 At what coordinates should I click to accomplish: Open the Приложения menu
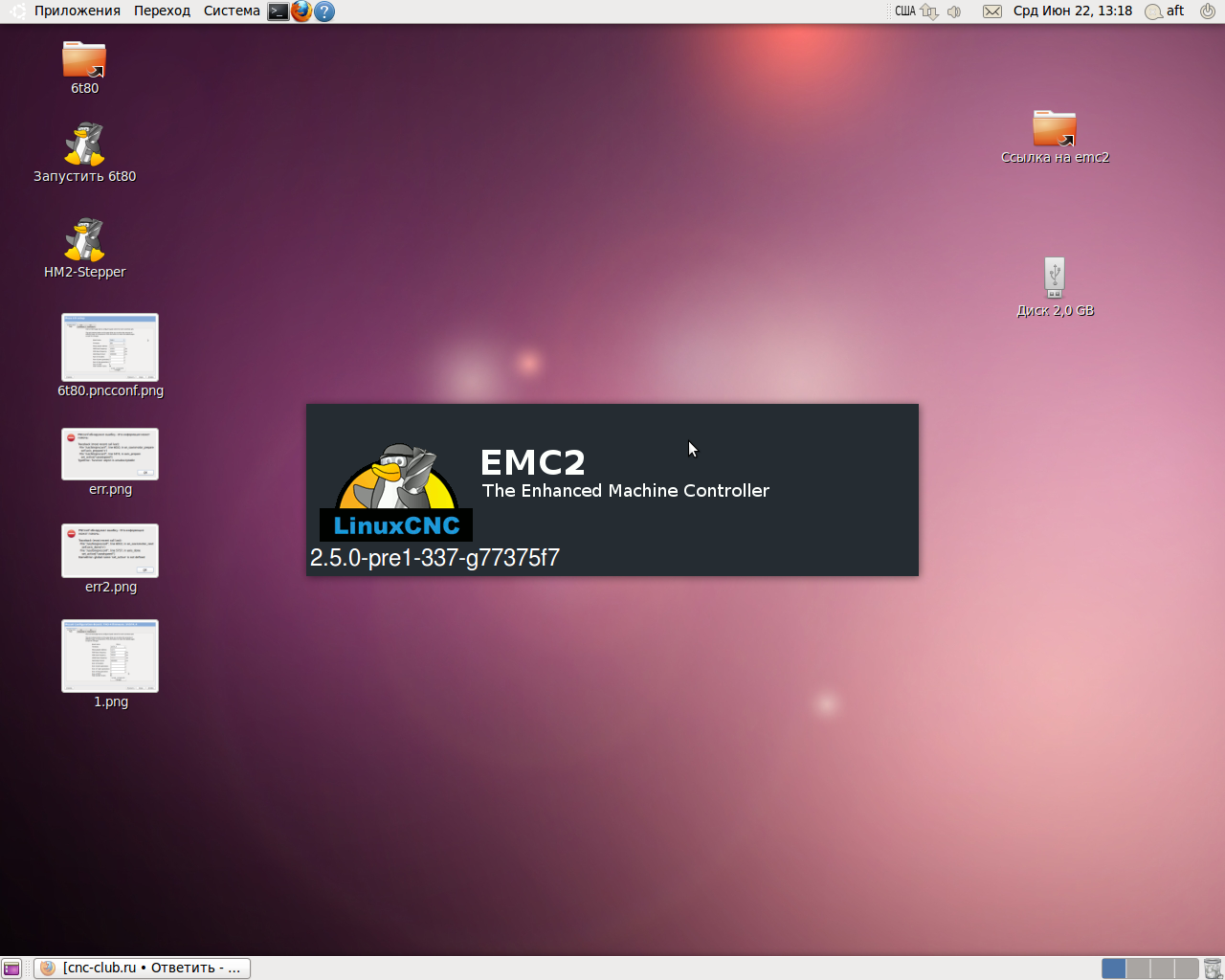78,11
